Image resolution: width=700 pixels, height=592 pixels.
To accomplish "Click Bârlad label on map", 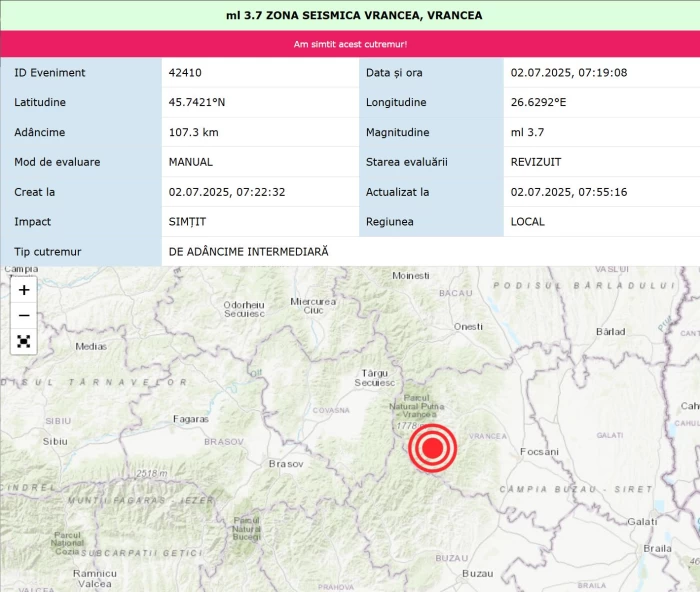I will tap(610, 332).
